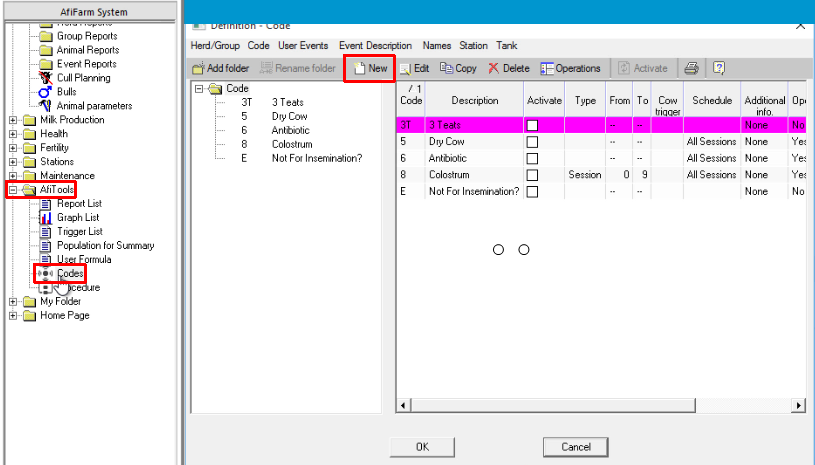Viewport: 815px width, 465px height.
Task: Check the Activate box for Antibiotic
Action: pos(532,158)
